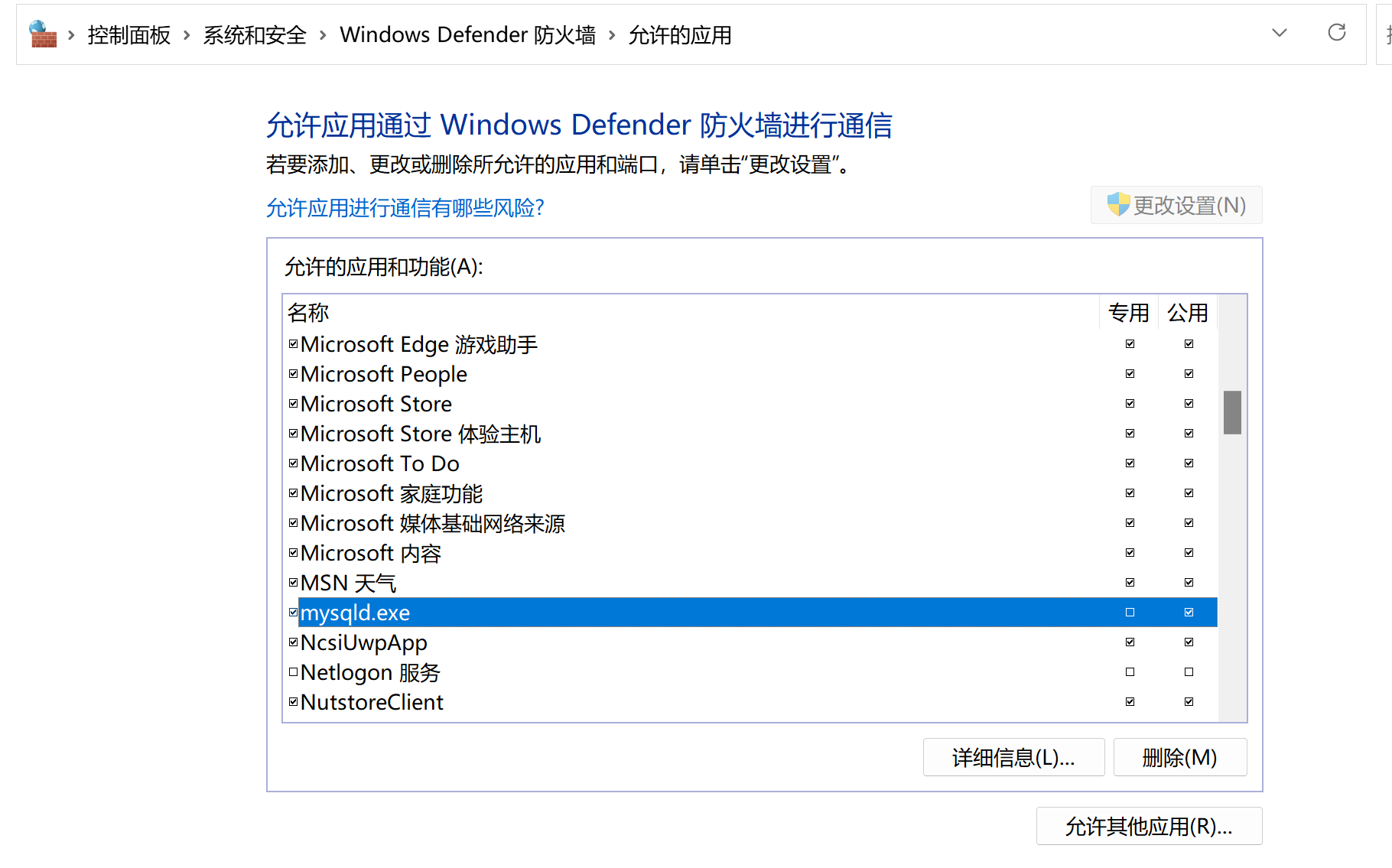Toggle Microsoft 家庭功能 公用 checkbox
This screenshot has height=868, width=1392.
coord(1189,493)
